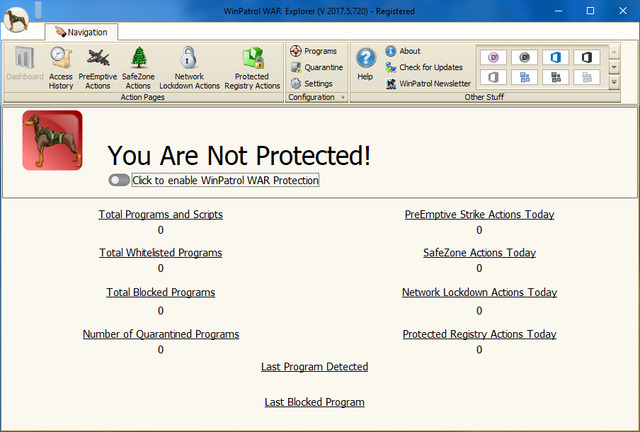Click Check for Updates
The width and height of the screenshot is (640, 432).
click(x=424, y=67)
